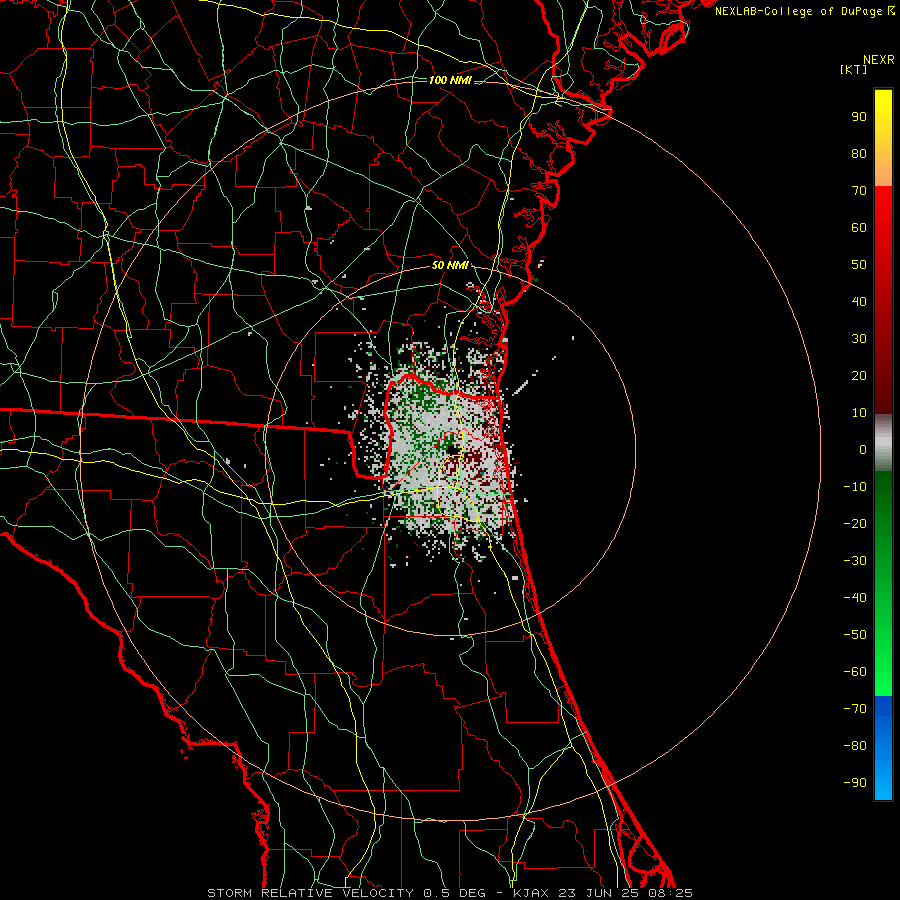Screen dimensions: 900x900
Task: Click the NEXR label above the scale
Action: click(x=879, y=60)
